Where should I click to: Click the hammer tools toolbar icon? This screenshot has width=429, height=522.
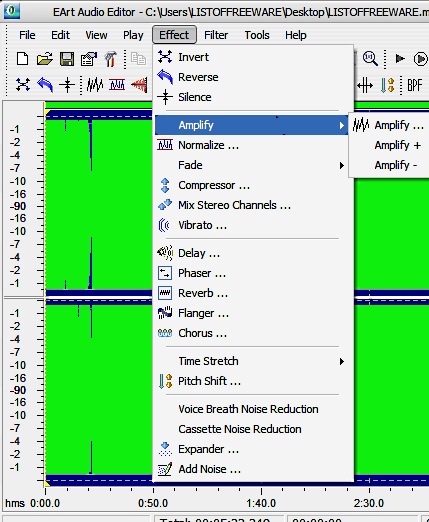click(x=110, y=59)
